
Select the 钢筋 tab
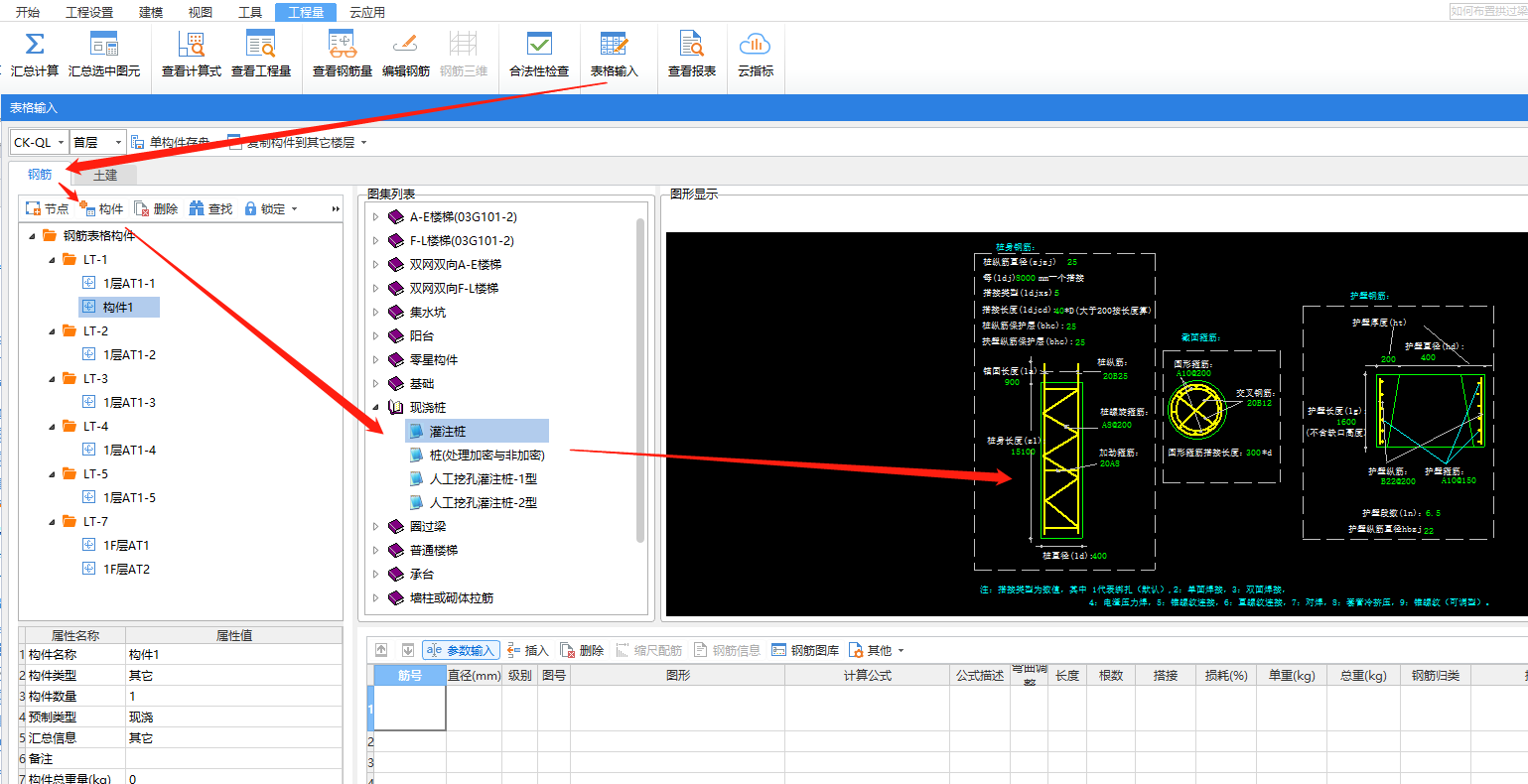click(40, 175)
